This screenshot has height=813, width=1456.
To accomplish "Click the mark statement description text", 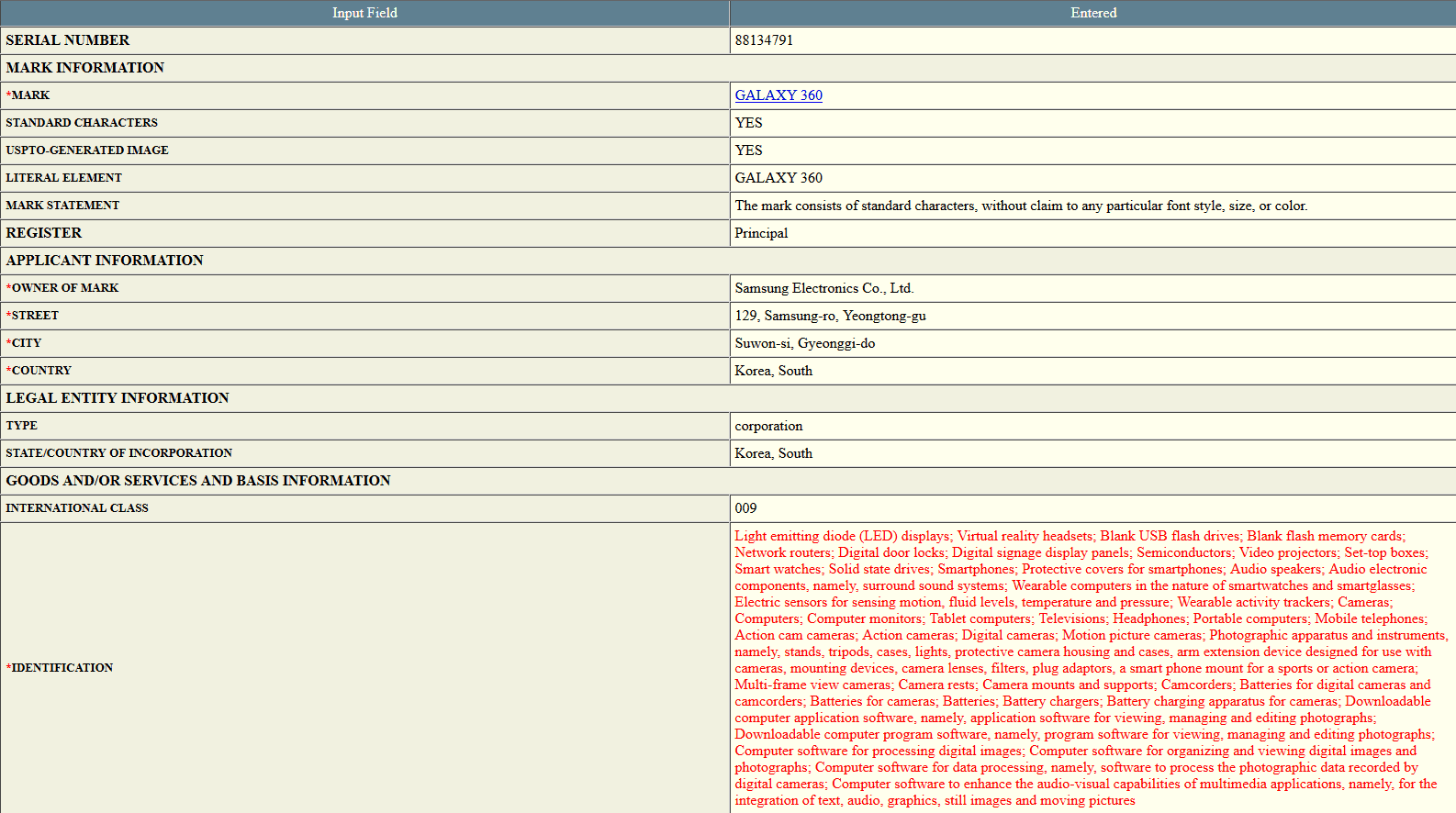I will click(1020, 206).
